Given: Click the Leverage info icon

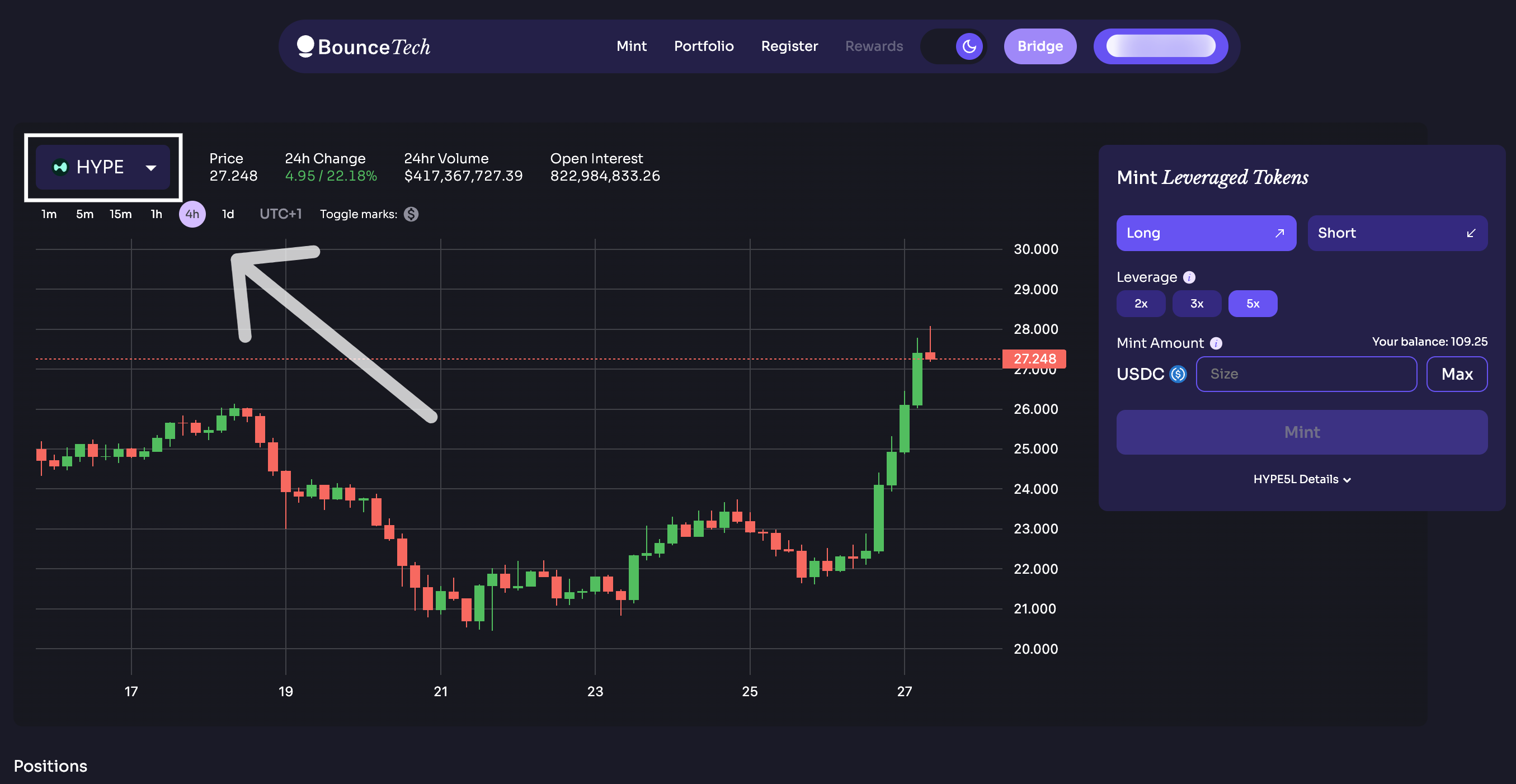Looking at the screenshot, I should click(x=1189, y=277).
